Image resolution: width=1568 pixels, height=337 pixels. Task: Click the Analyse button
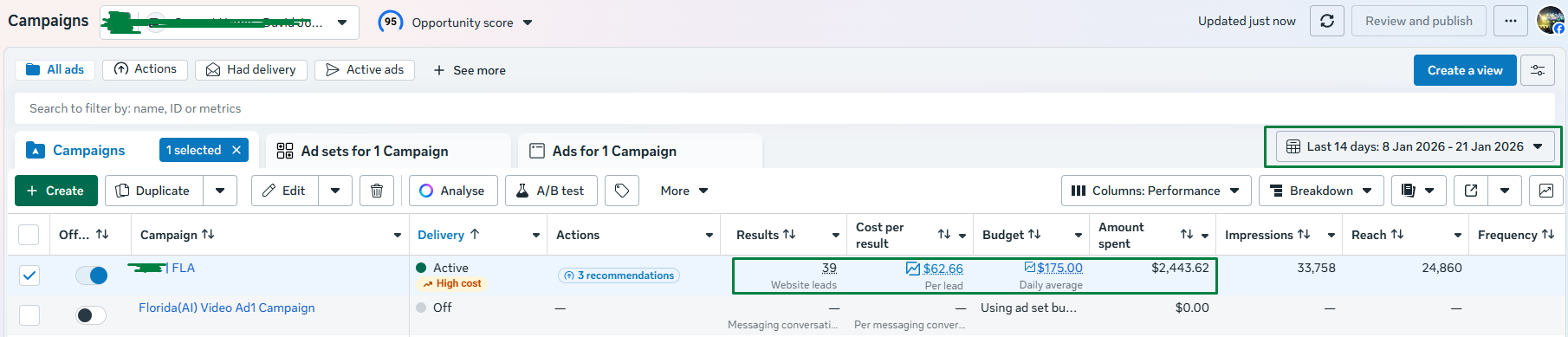pyautogui.click(x=453, y=191)
